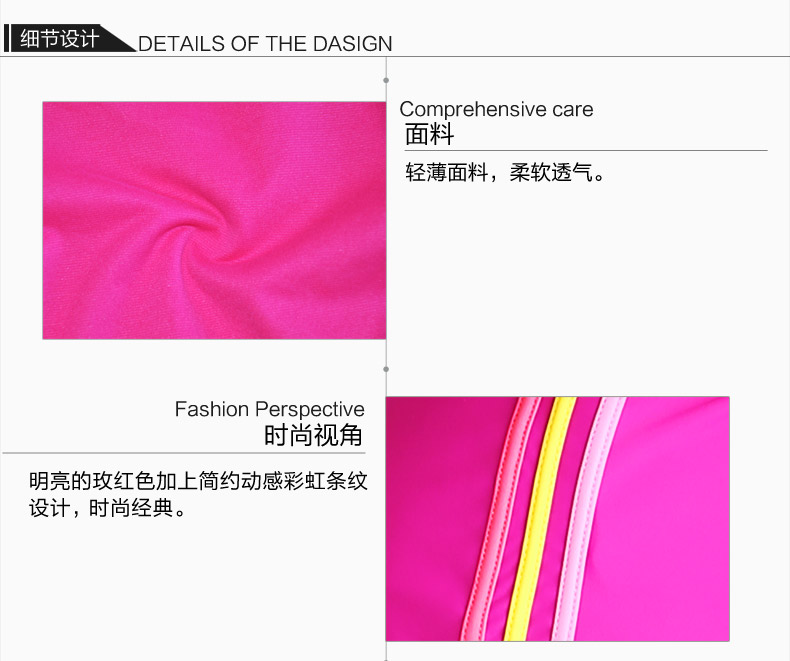Image resolution: width=790 pixels, height=661 pixels.
Task: Click the black vertical bar beside 细节设计
Action: click(6, 38)
